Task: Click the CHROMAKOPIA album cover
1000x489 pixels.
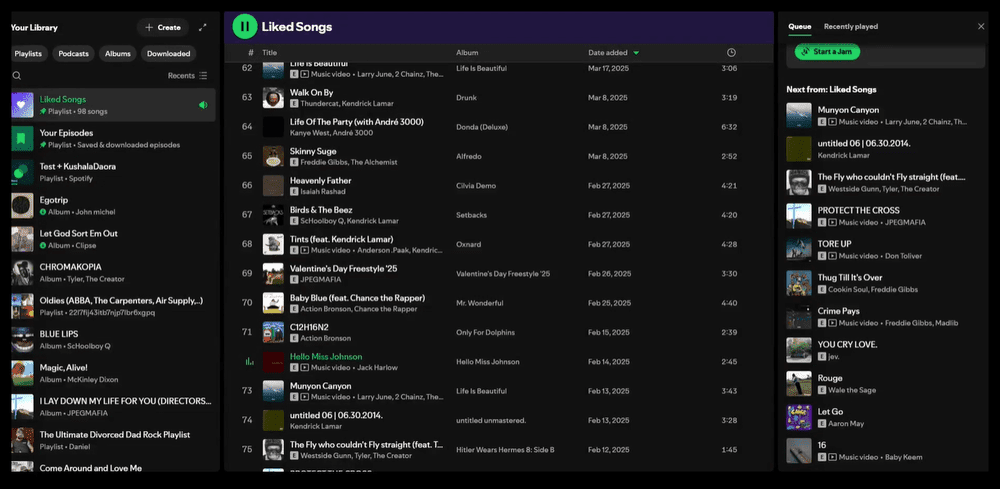Action: [22, 272]
